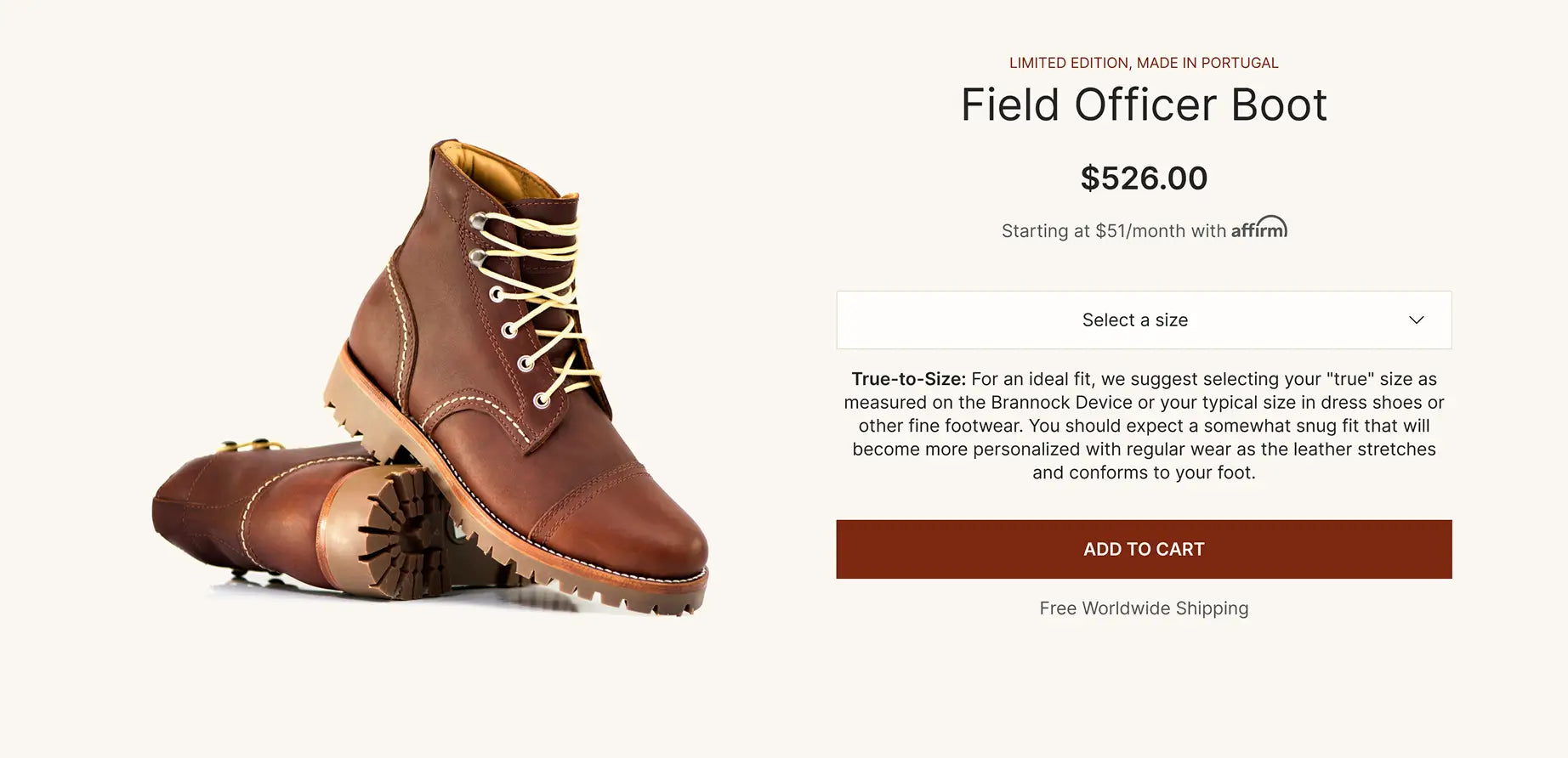Click the bold "True-to-Size:" label
The width and height of the screenshot is (1568, 758).
tap(908, 379)
